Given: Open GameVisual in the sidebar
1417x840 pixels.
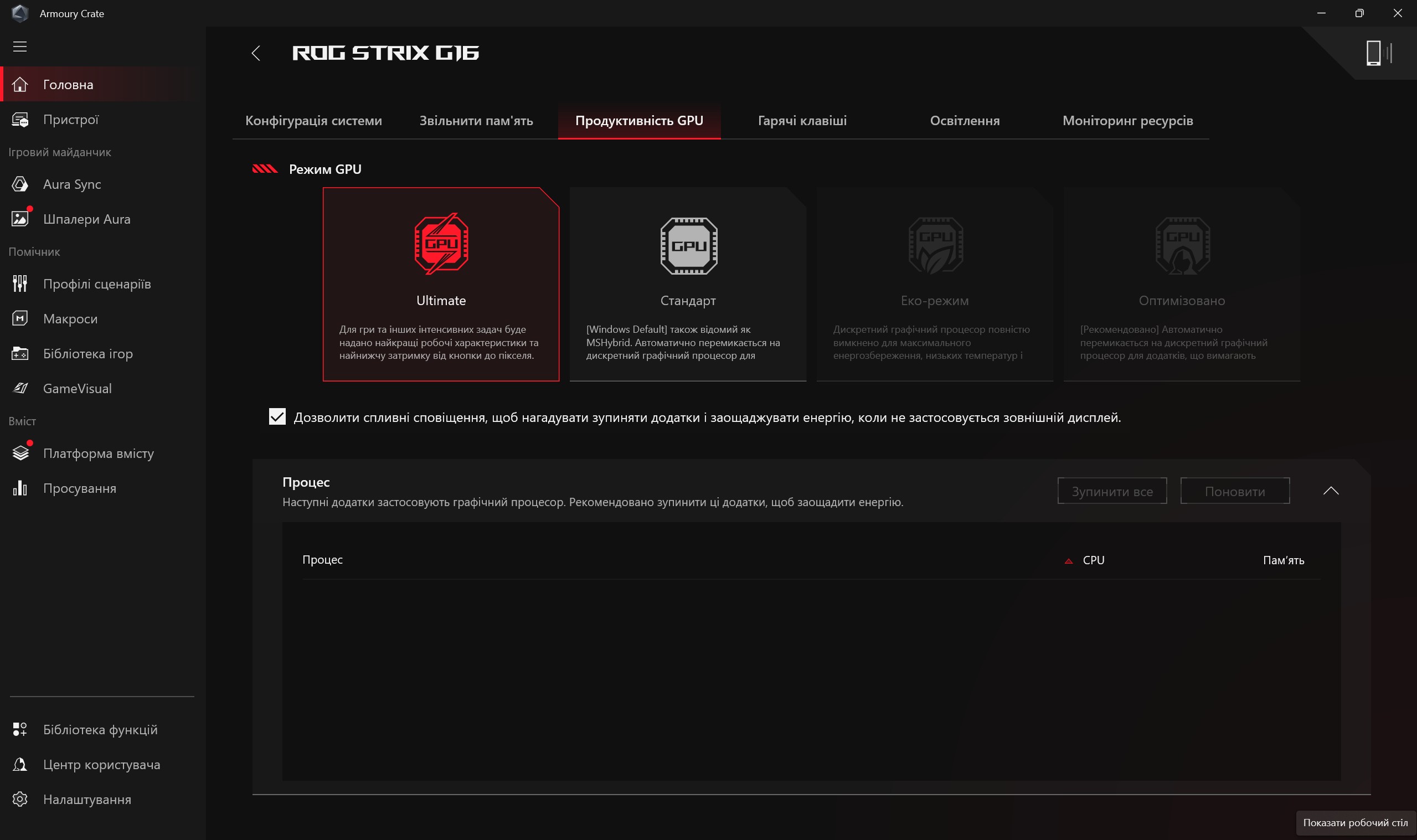Looking at the screenshot, I should 77,388.
